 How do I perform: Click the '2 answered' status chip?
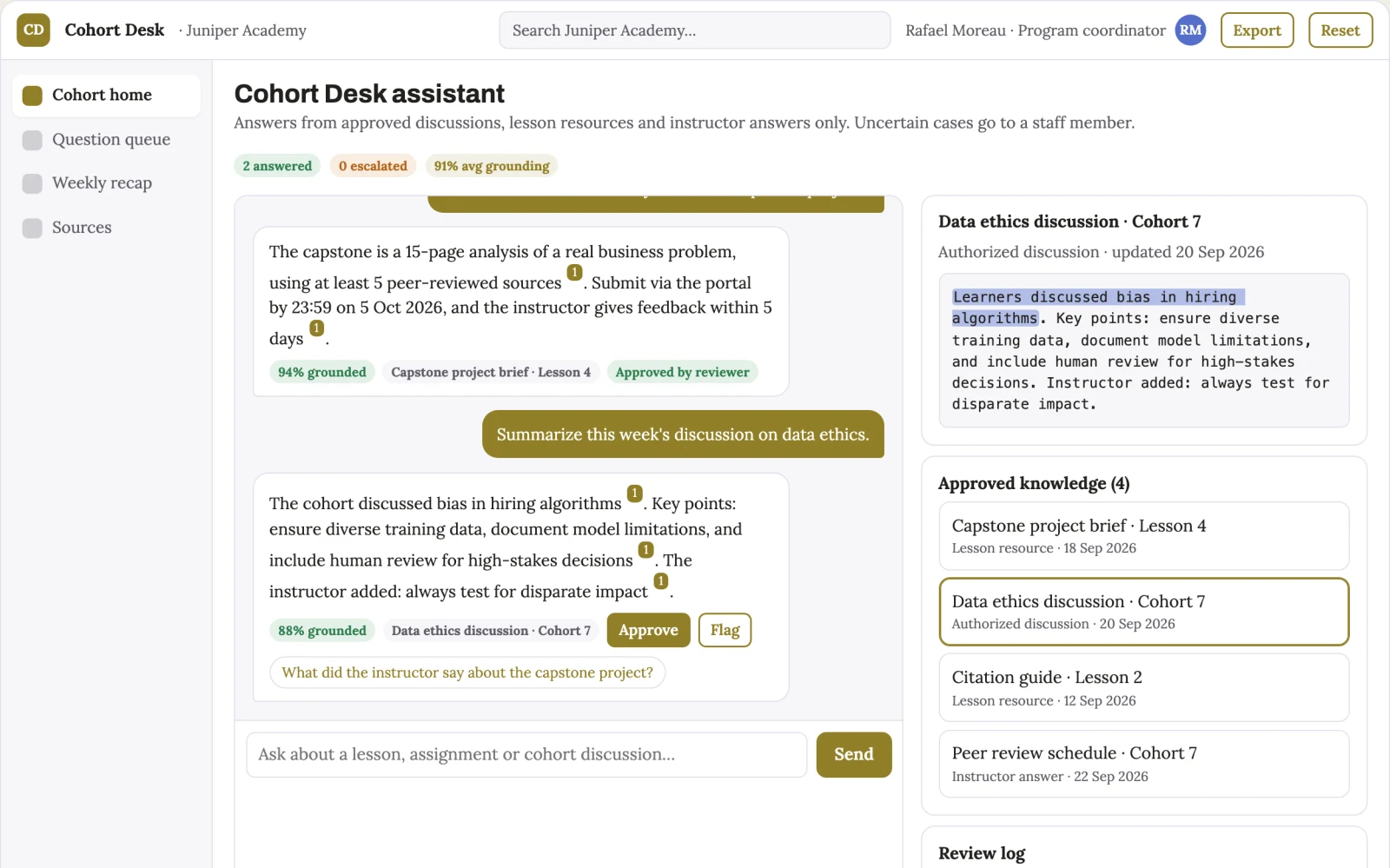pyautogui.click(x=277, y=166)
